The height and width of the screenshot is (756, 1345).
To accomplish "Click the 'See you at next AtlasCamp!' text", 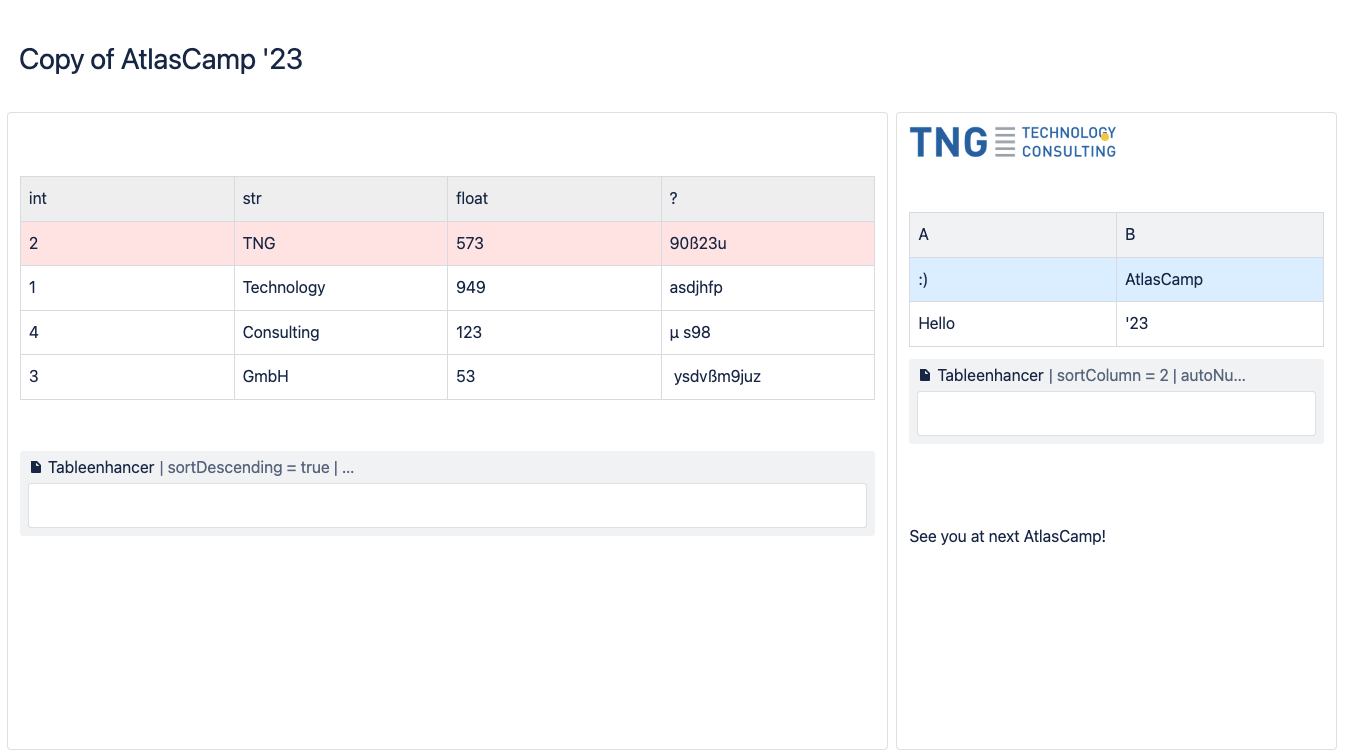I will [1007, 537].
